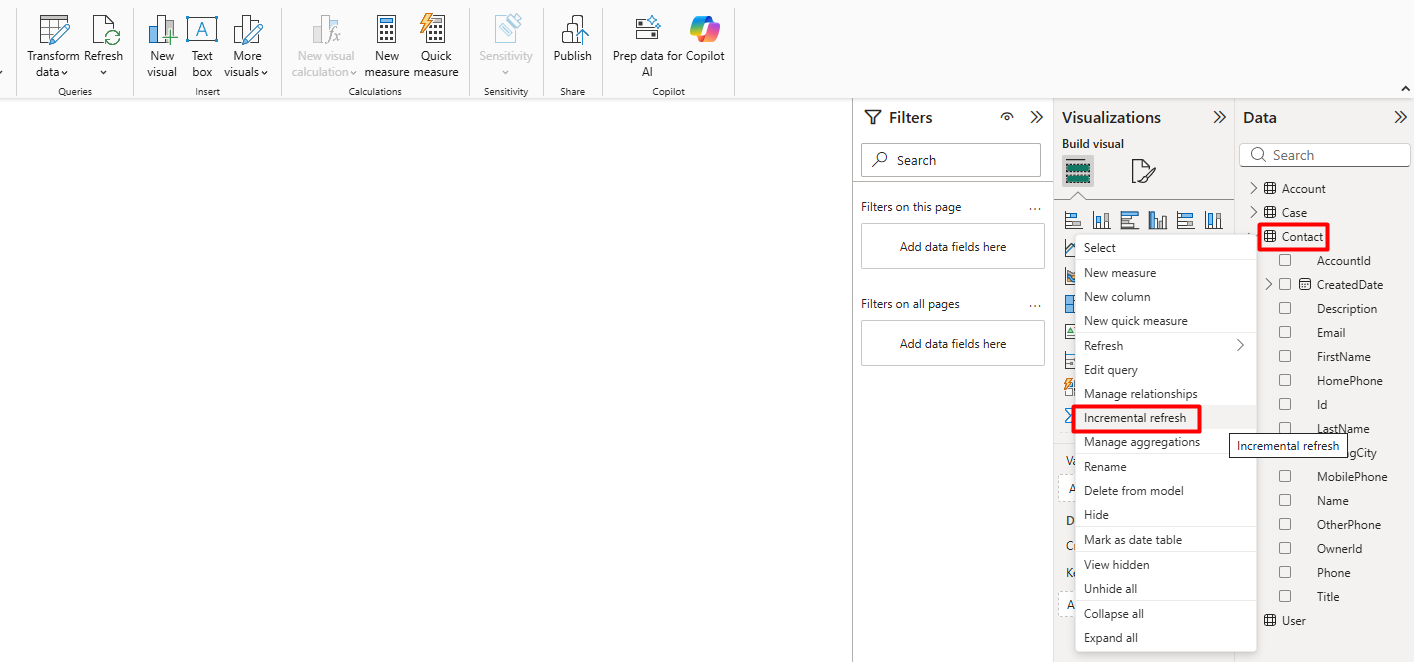Check the AccountId field checkbox

point(1285,260)
